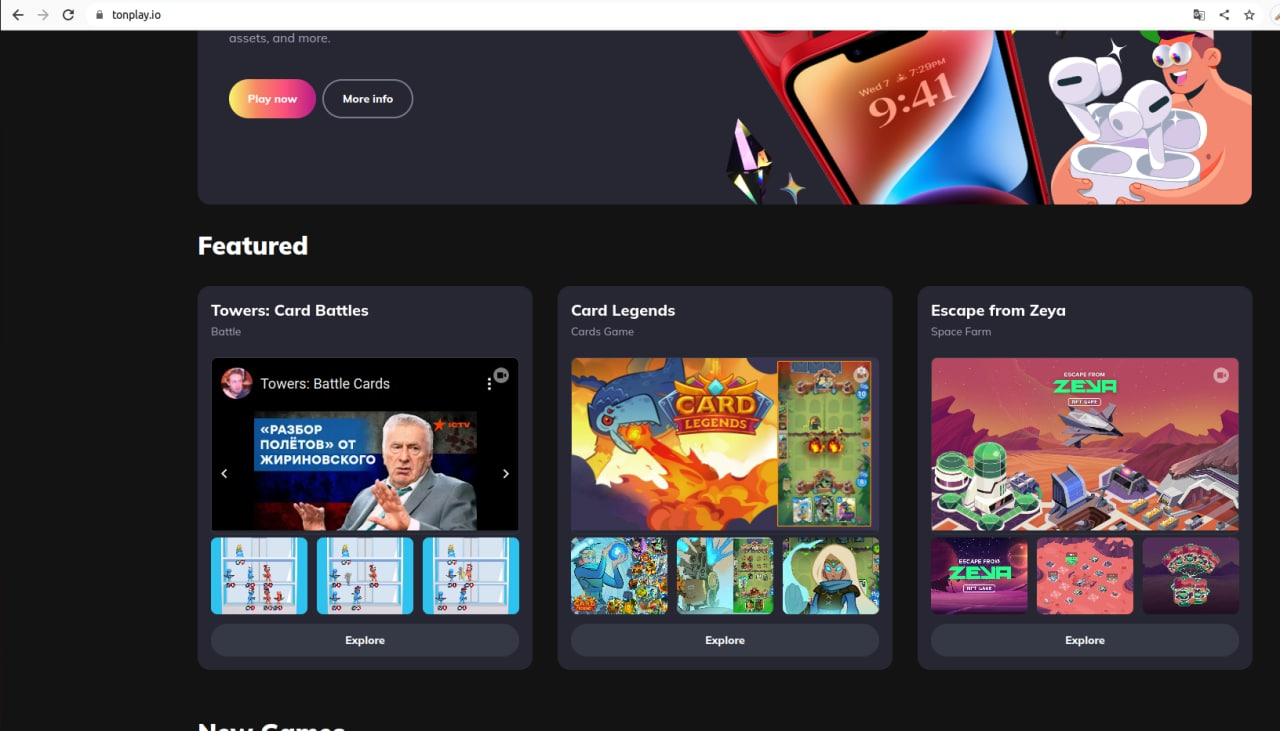The image size is (1280, 731).
Task: Open the Escape from Zeya title link
Action: point(998,311)
